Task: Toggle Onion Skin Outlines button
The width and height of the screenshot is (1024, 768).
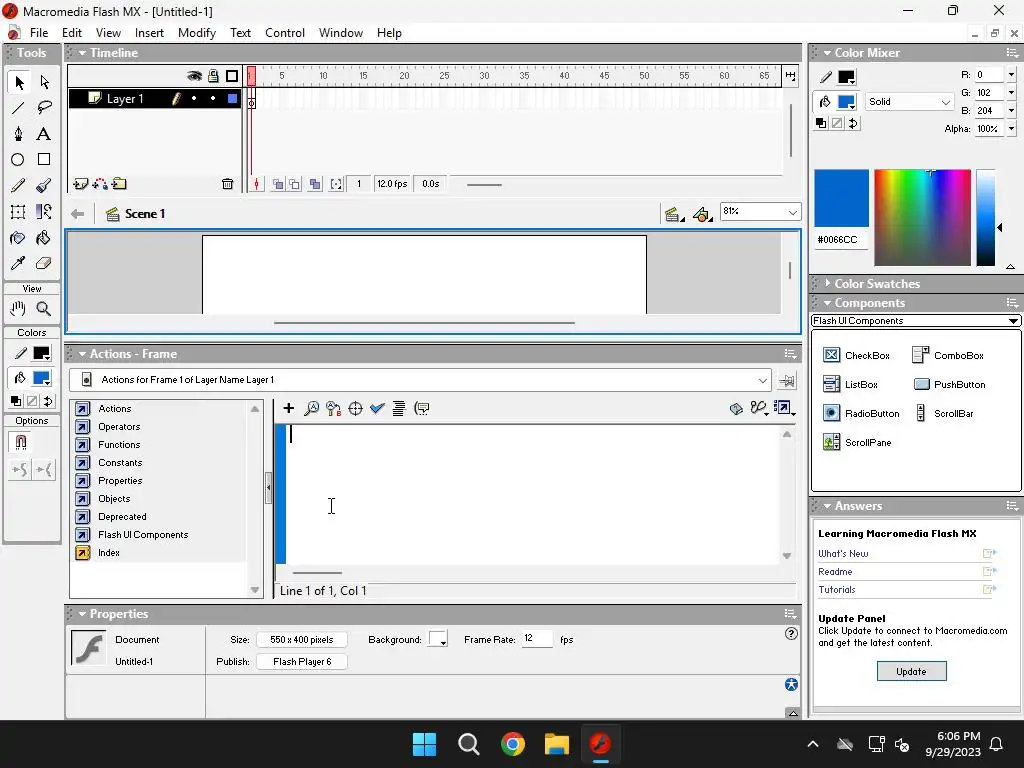Action: (295, 184)
